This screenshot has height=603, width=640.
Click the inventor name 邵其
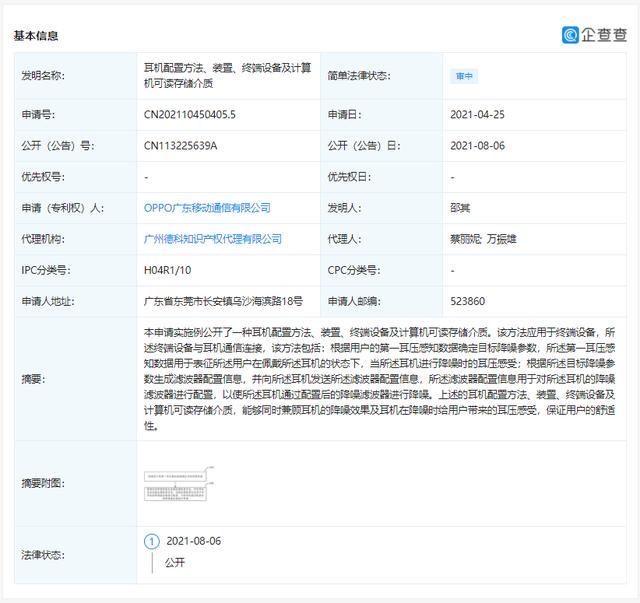pos(460,208)
